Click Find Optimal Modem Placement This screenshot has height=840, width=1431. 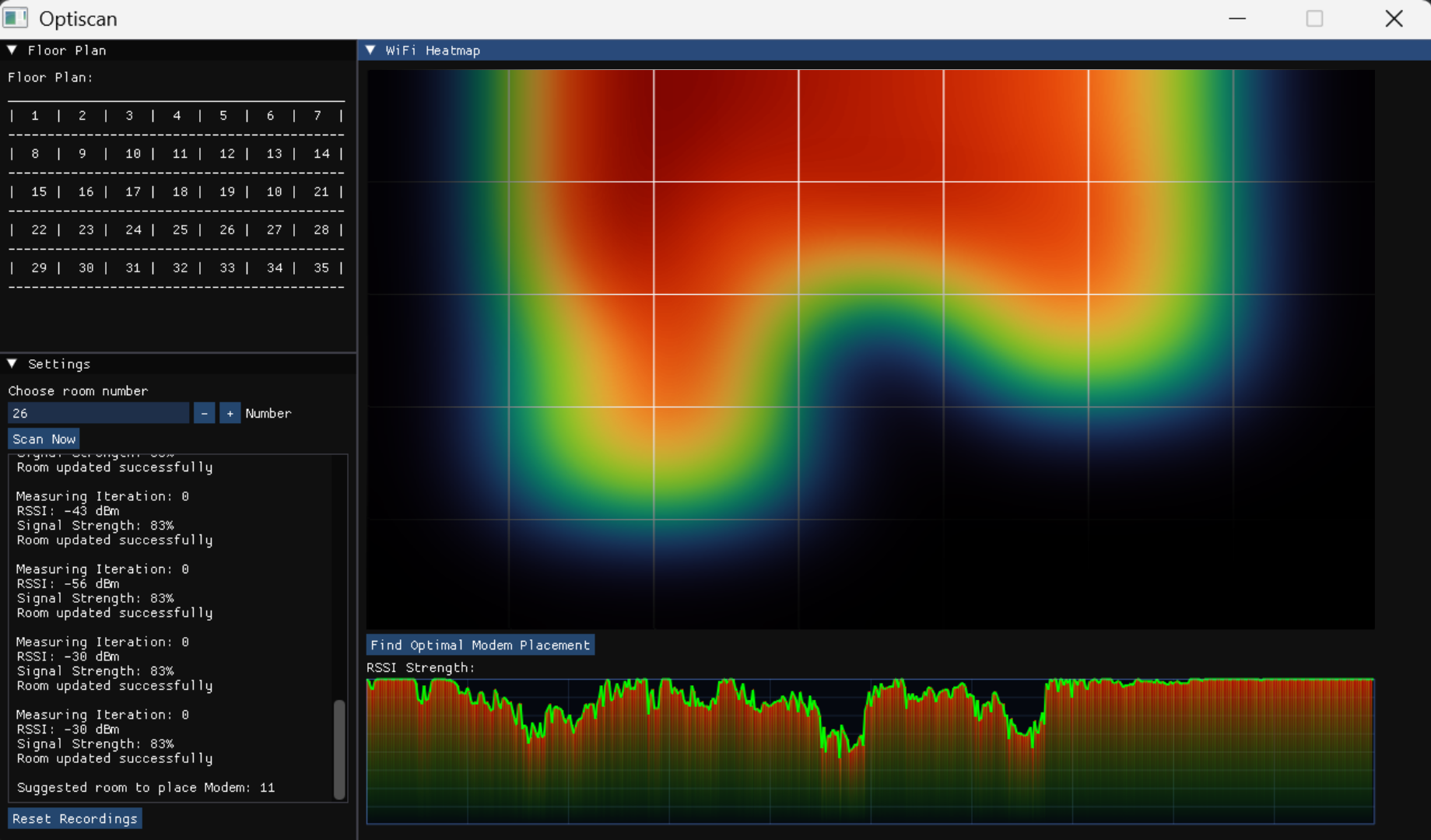tap(480, 645)
